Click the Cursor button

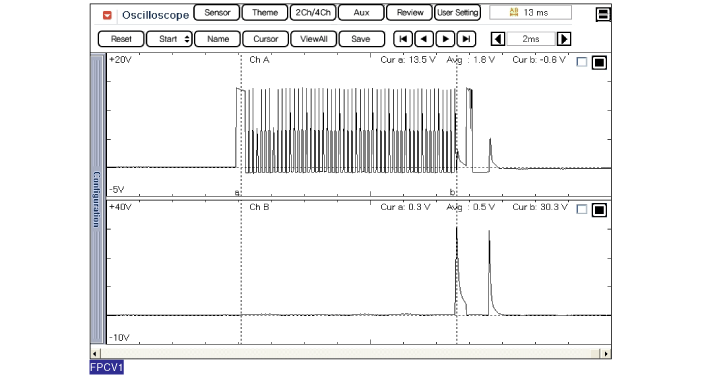[x=266, y=39]
